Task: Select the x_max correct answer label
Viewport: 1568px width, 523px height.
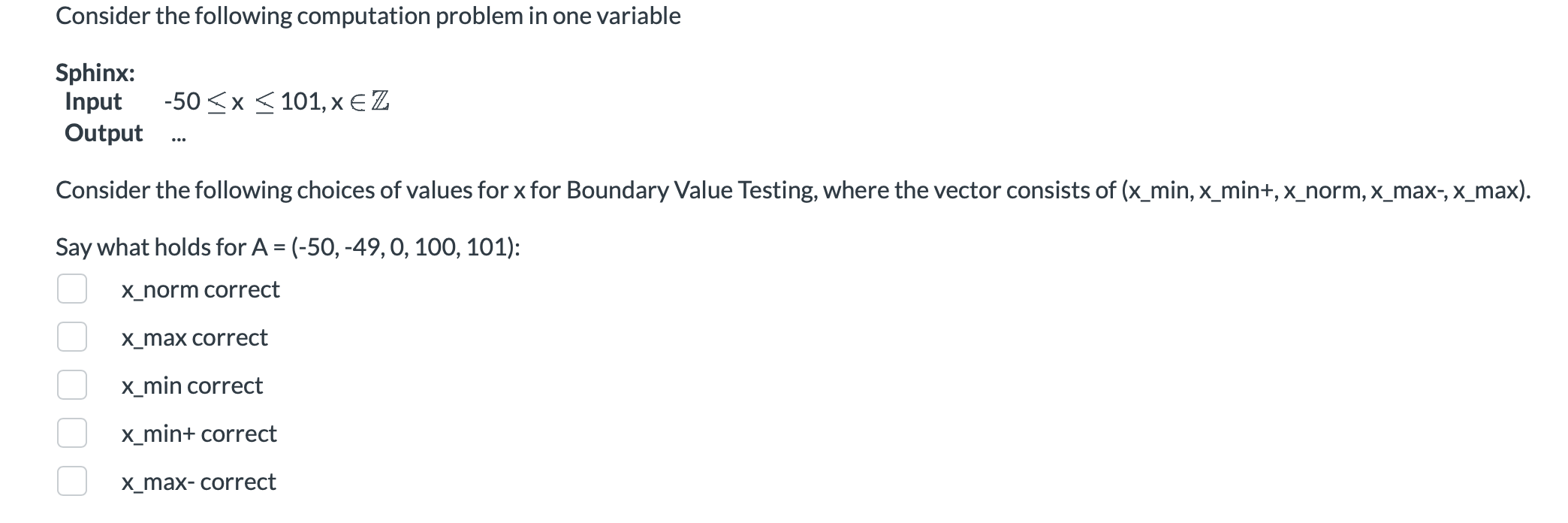Action: pyautogui.click(x=195, y=338)
